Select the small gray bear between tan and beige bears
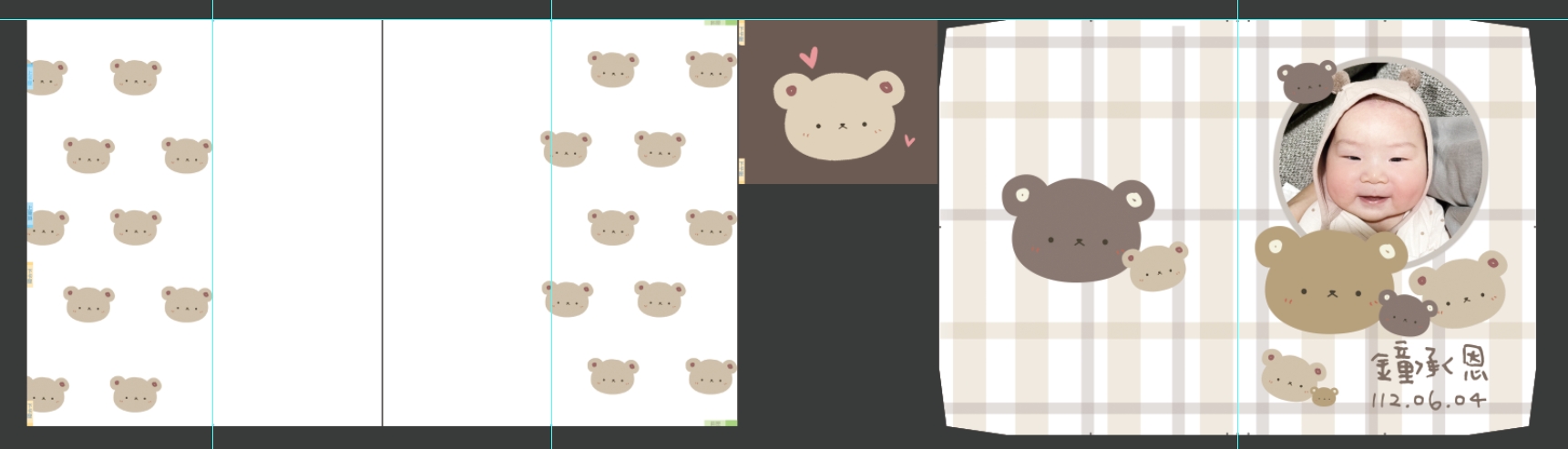The height and width of the screenshot is (449, 1568). point(1406,314)
